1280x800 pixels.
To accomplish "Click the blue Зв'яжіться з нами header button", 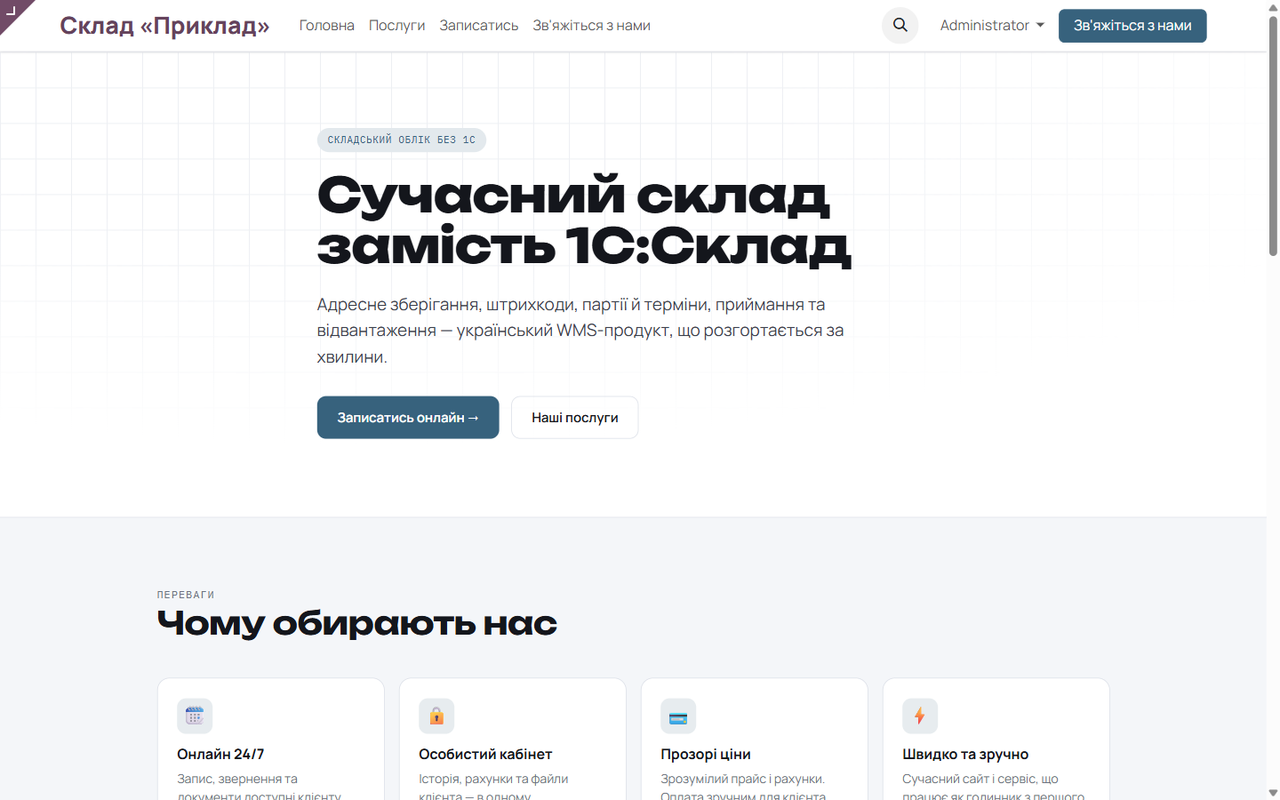I will [1133, 26].
